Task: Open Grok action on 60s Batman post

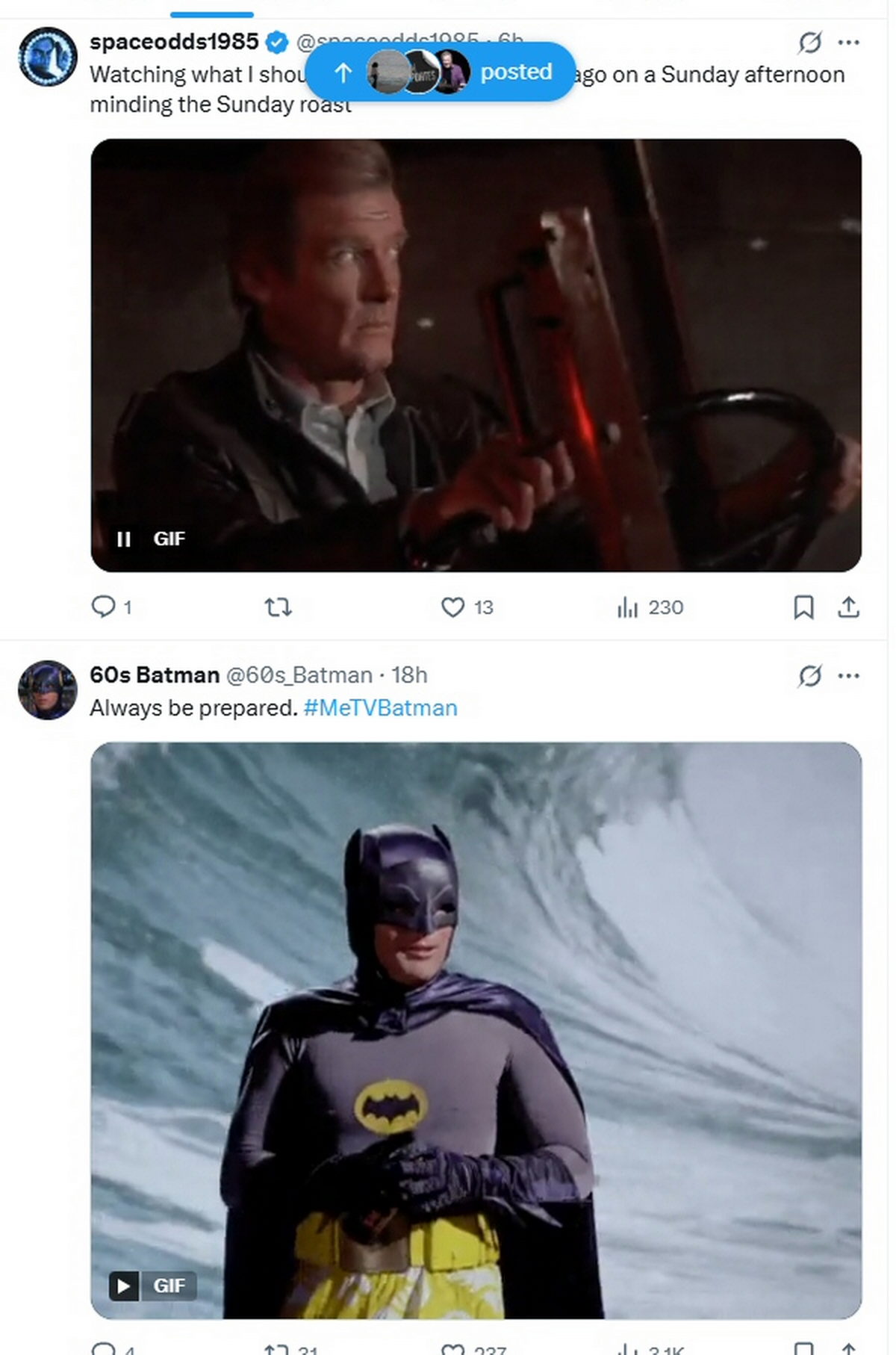Action: pos(809,676)
